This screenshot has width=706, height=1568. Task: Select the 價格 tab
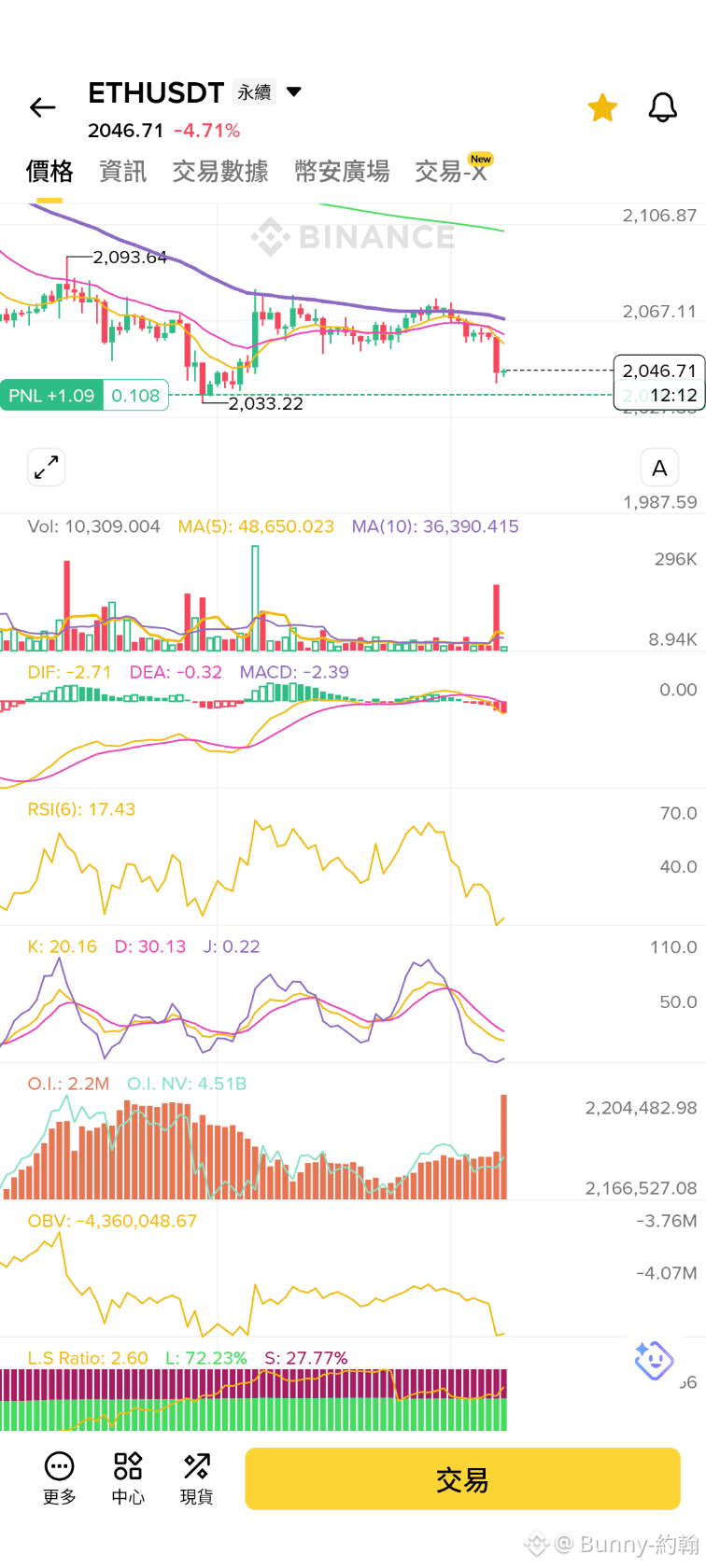tap(49, 172)
